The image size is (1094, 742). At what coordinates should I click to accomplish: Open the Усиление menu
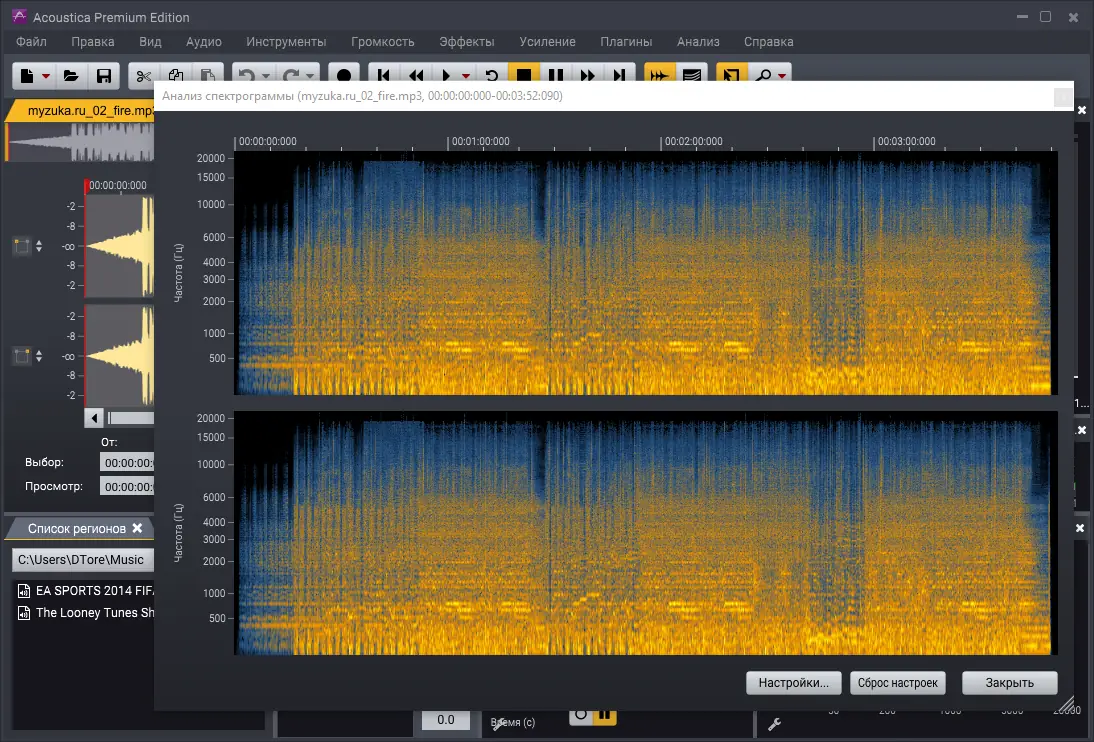tap(548, 42)
